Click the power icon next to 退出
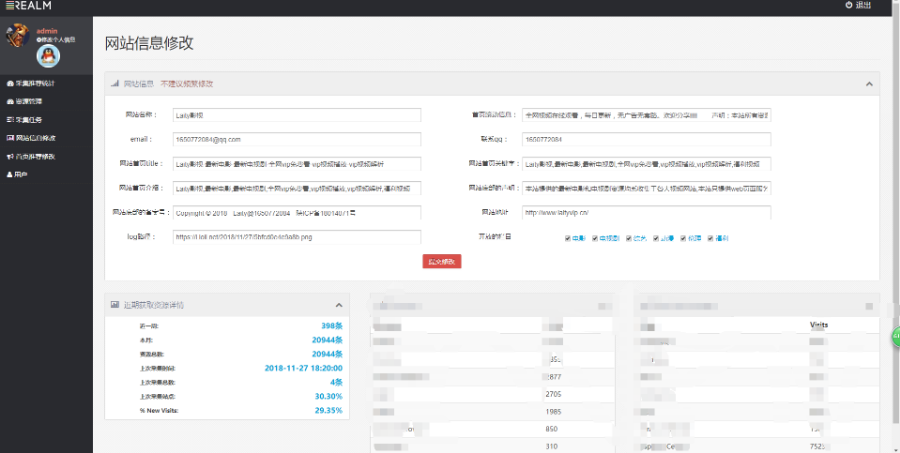 pyautogui.click(x=849, y=5)
